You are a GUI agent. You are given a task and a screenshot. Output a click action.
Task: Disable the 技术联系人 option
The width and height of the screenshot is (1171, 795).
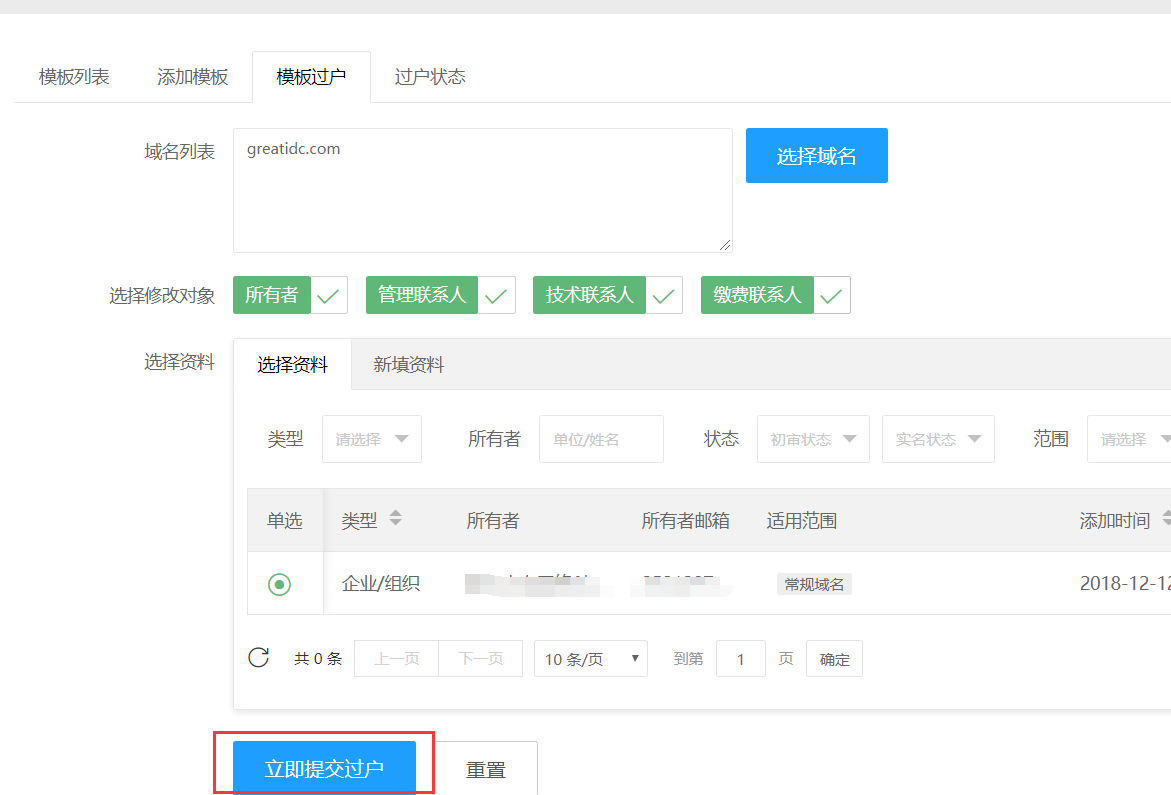click(663, 295)
